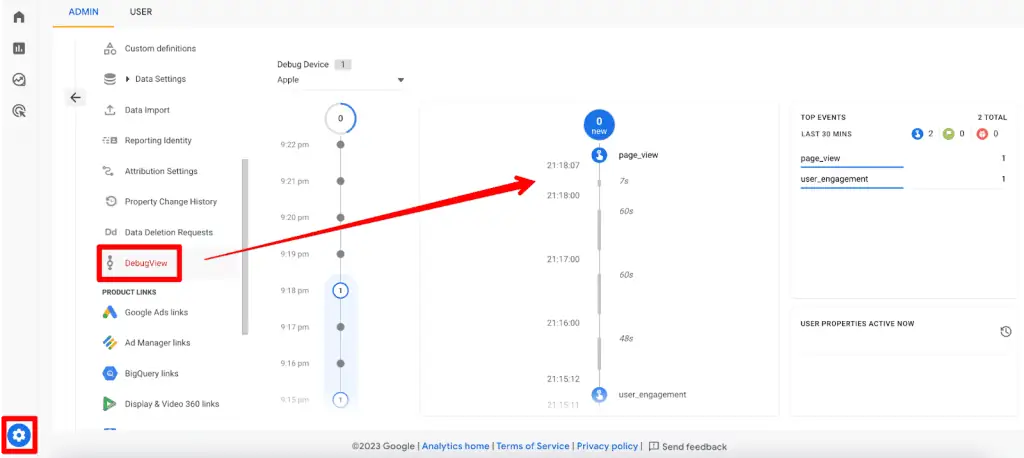
Task: Select the 9:18 pm minute marker
Action: pyautogui.click(x=340, y=291)
